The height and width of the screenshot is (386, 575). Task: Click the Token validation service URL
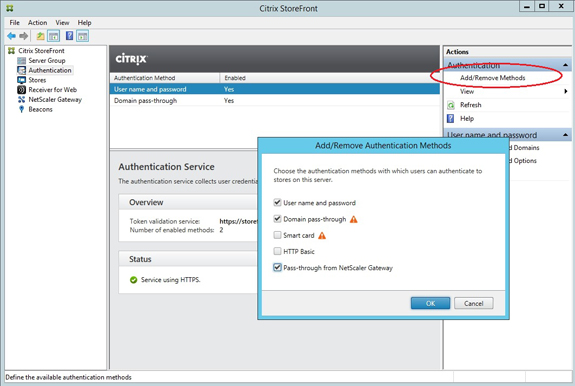point(238,221)
